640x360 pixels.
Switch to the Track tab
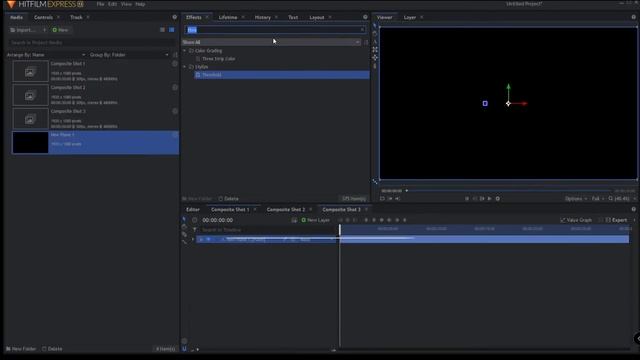(76, 17)
